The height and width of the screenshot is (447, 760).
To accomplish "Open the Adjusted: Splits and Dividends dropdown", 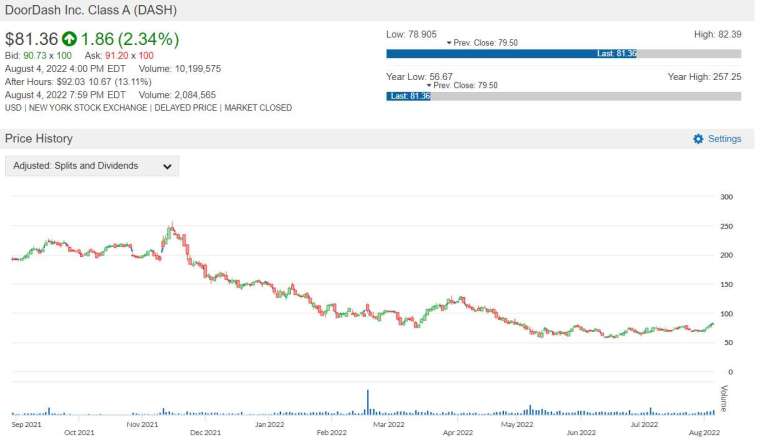I will [x=92, y=166].
